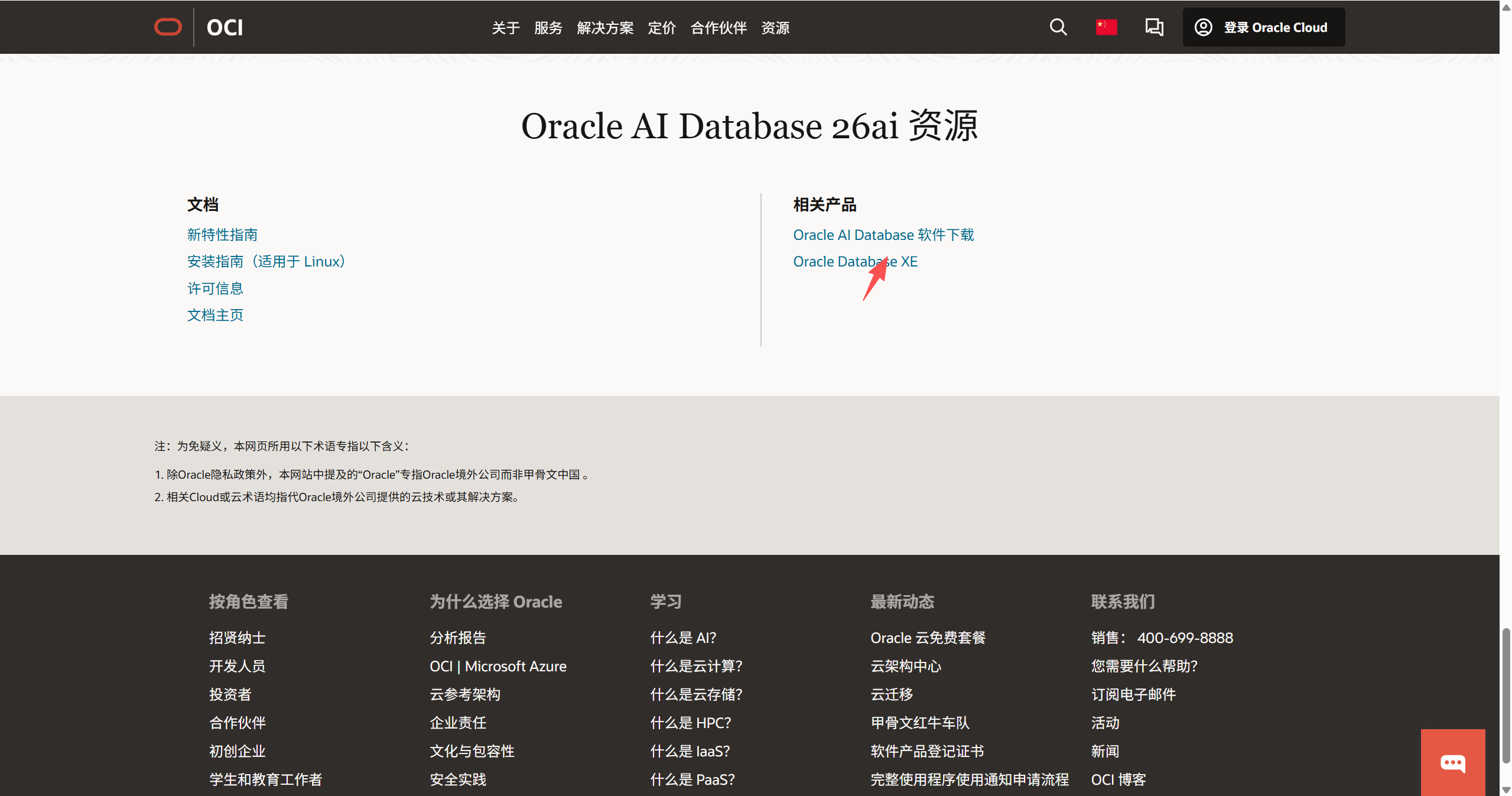The height and width of the screenshot is (796, 1512).
Task: Click the Oracle logo in the top bar
Action: coord(168,27)
